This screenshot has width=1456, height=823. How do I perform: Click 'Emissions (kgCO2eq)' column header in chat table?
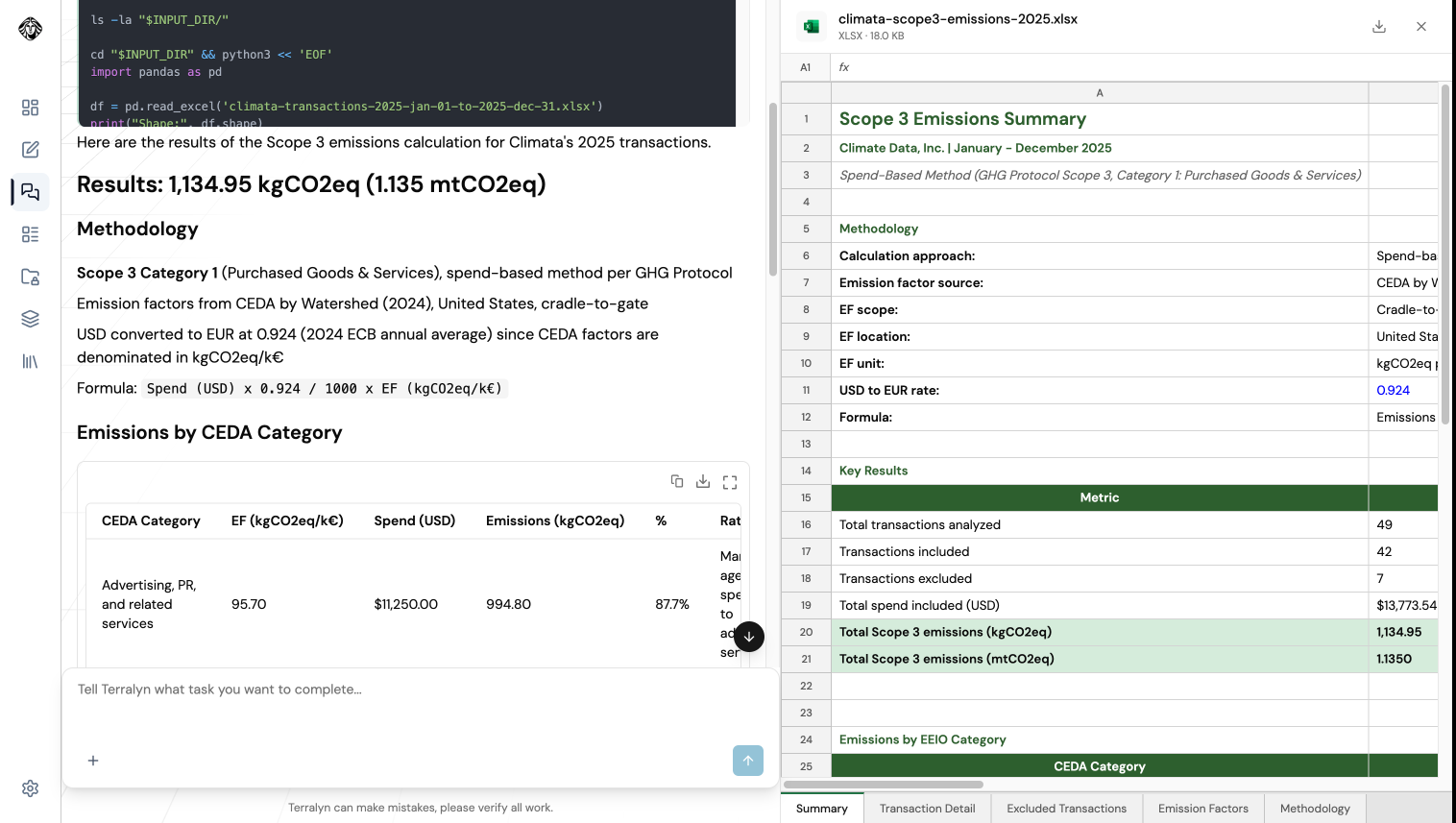555,520
